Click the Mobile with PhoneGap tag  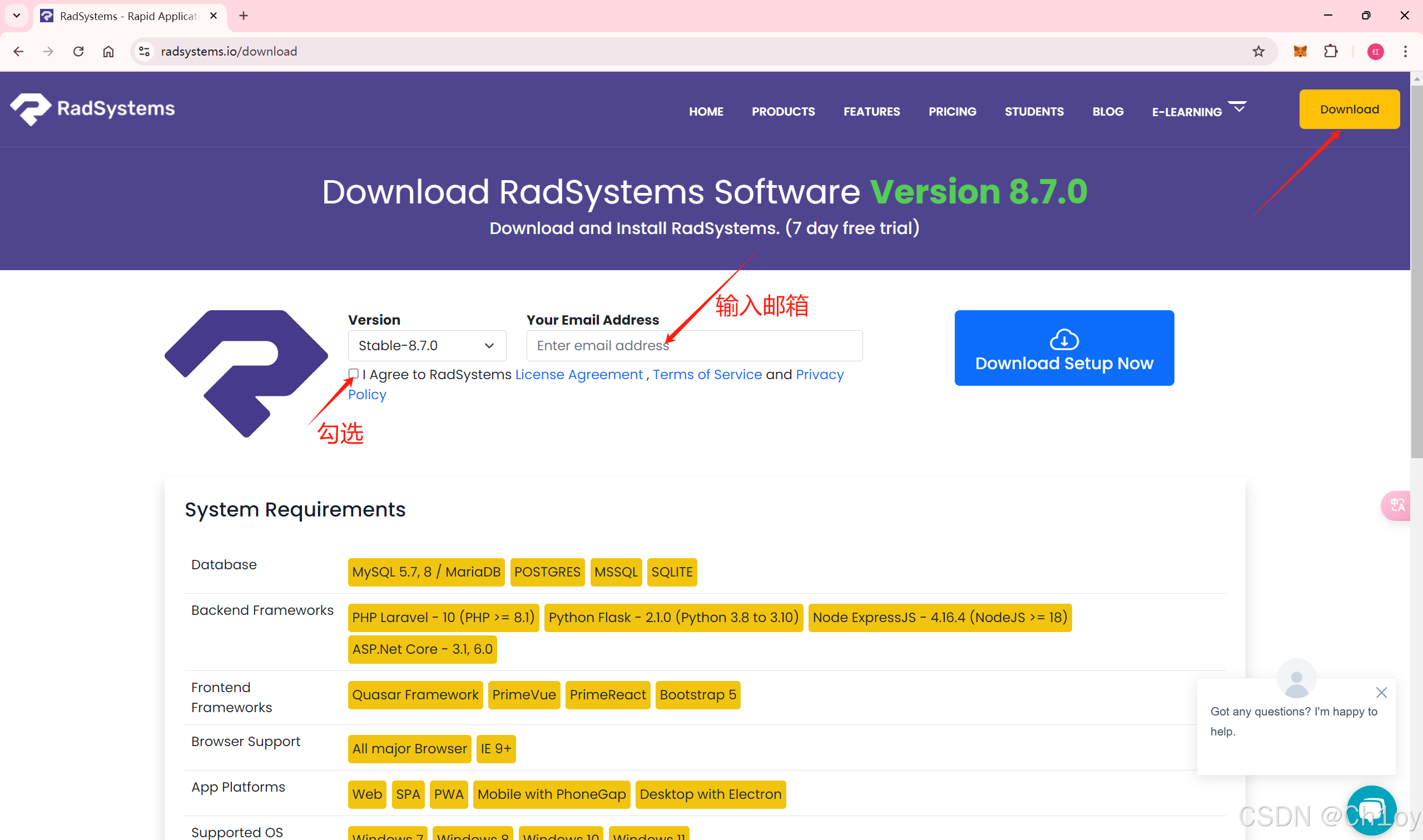click(551, 794)
